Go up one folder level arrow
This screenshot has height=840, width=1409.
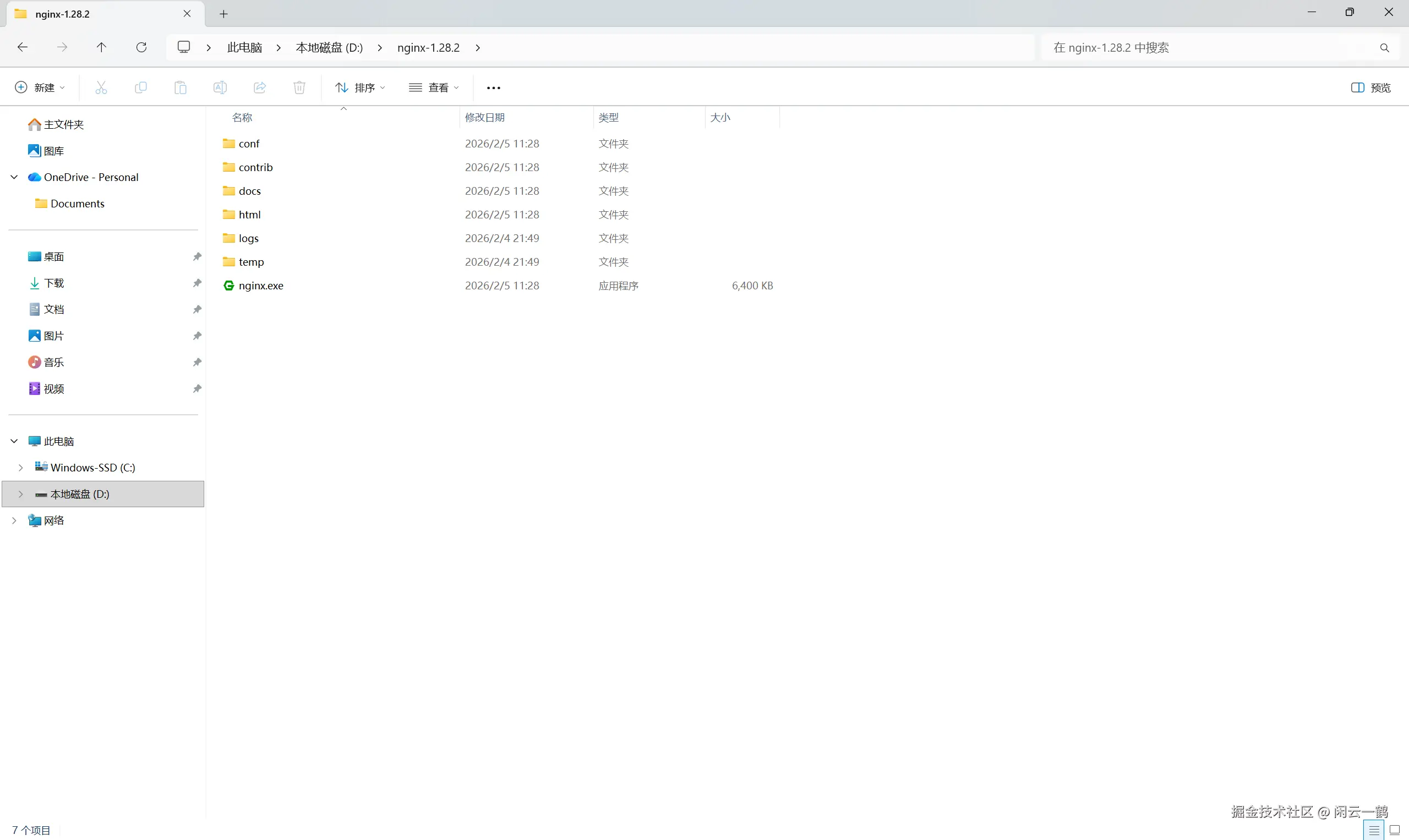tap(101, 47)
